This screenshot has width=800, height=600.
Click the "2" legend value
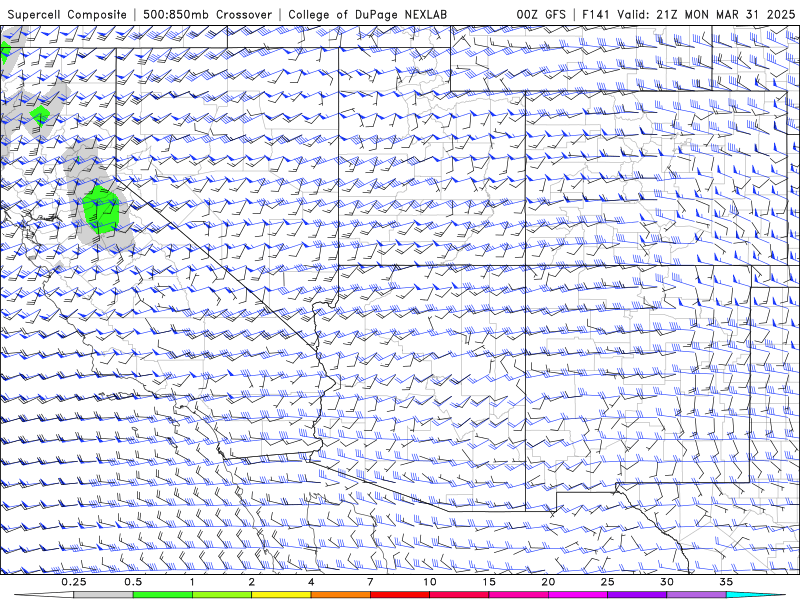click(x=252, y=582)
